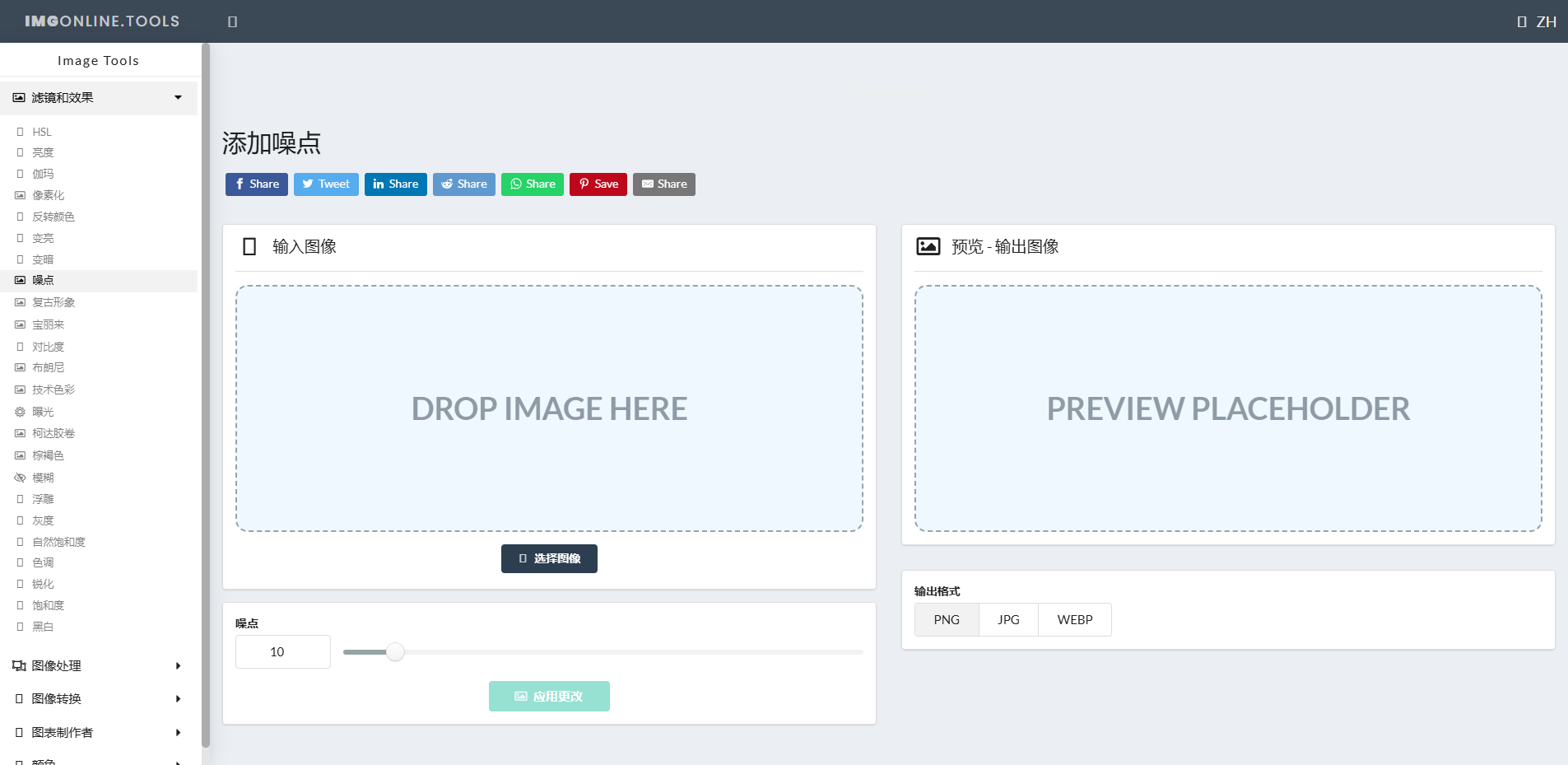Tweet this page on Twitter
This screenshot has width=1568, height=765.
tap(326, 184)
